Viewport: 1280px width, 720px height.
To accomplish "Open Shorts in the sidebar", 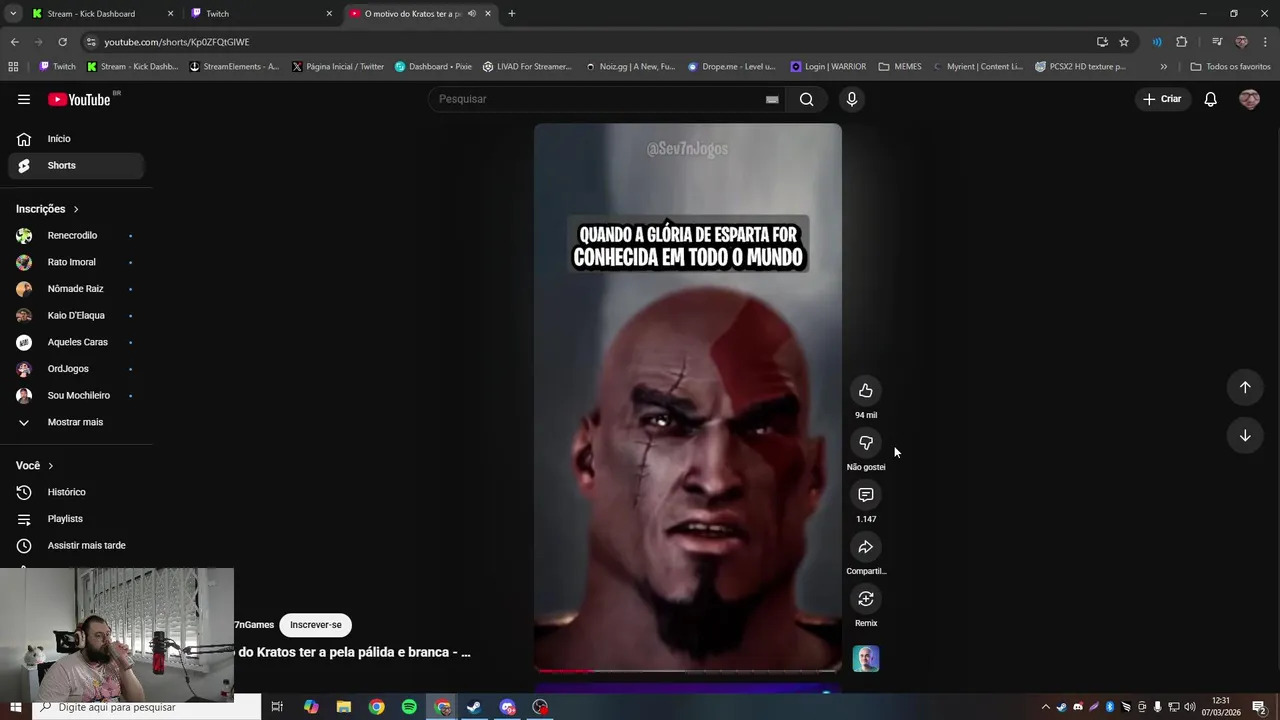I will coord(75,166).
